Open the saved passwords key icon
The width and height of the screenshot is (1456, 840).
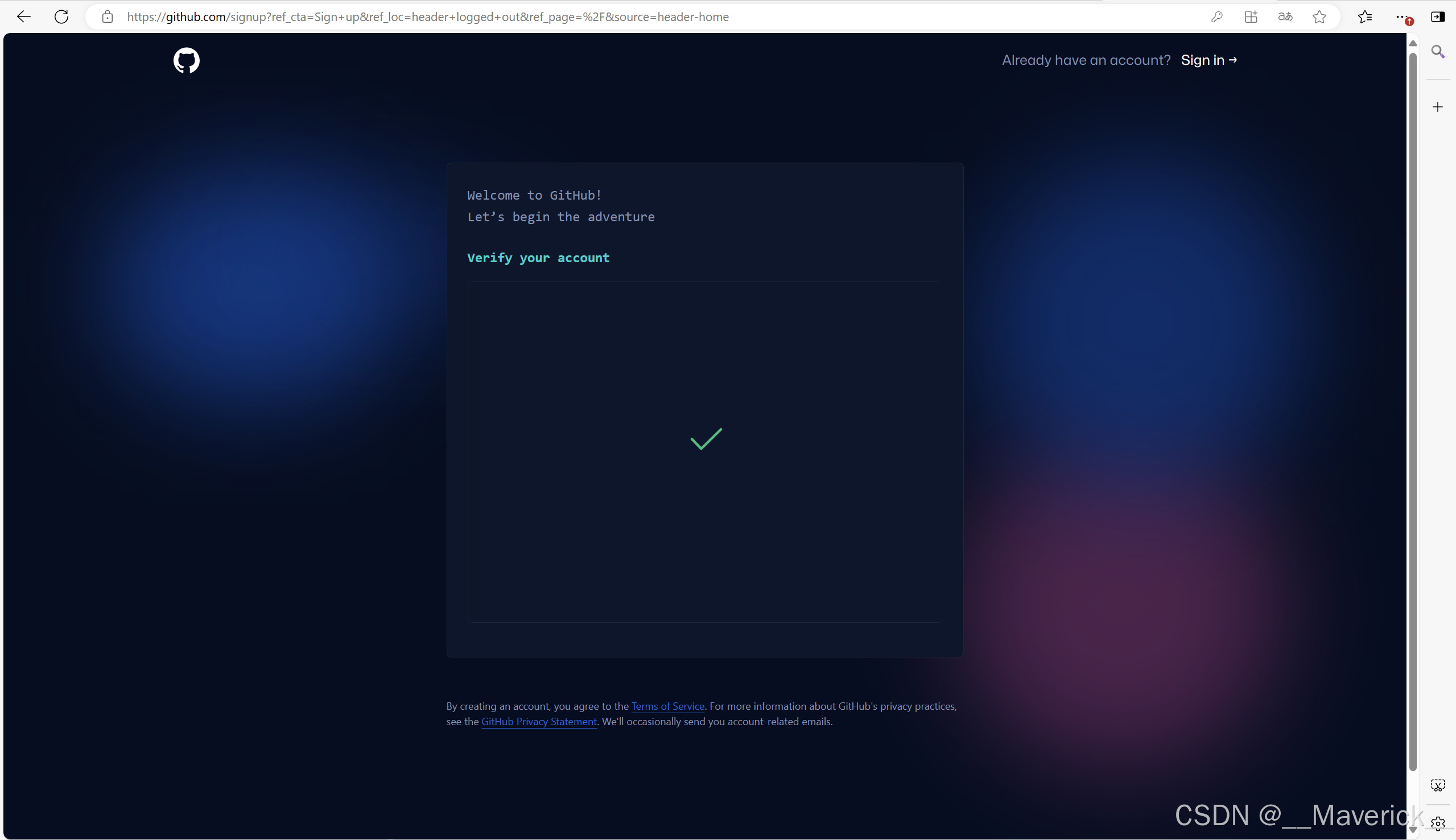click(x=1216, y=16)
